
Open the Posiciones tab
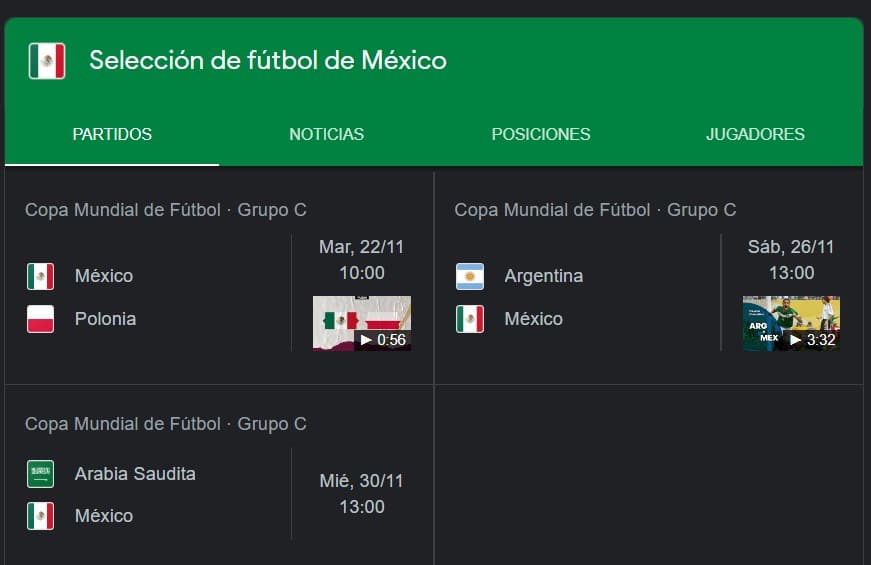click(x=541, y=134)
